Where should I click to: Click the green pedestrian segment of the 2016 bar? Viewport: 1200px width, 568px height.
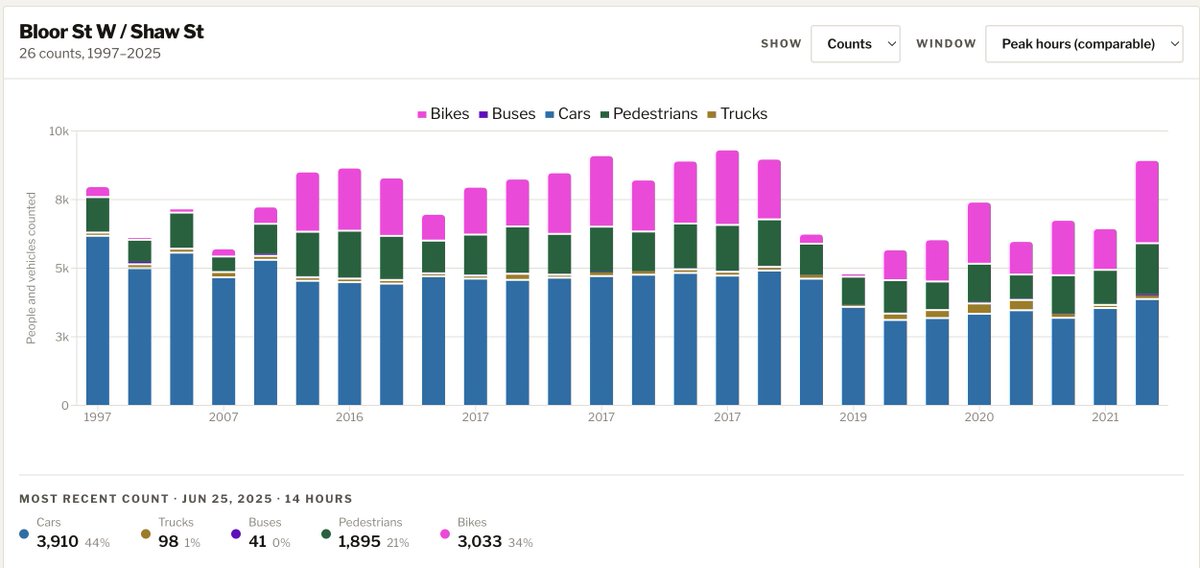[x=349, y=254]
